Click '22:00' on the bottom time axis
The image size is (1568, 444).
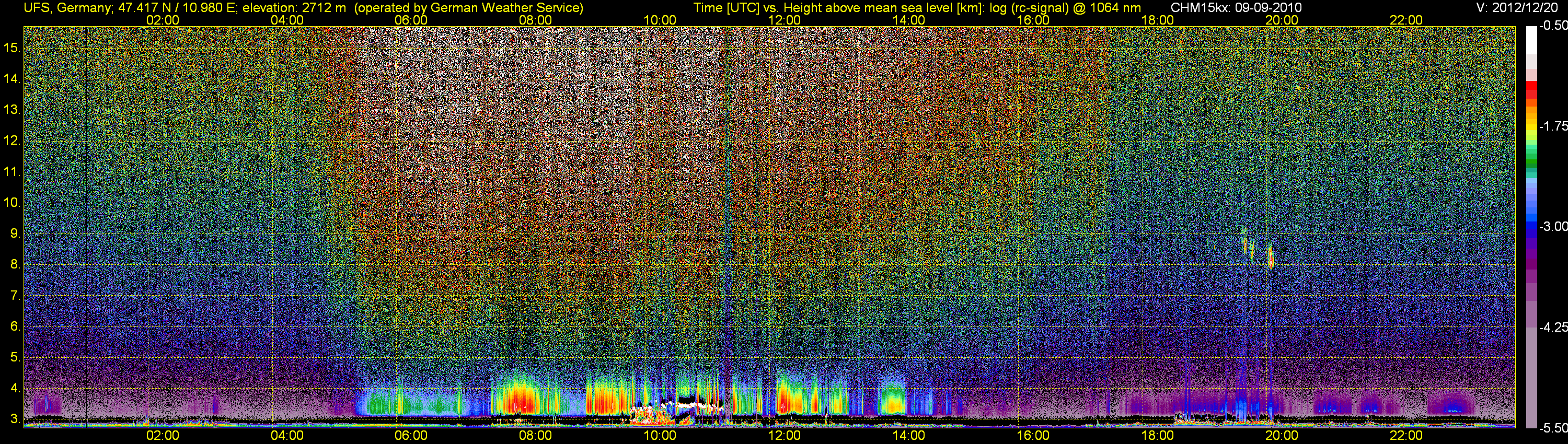click(1406, 436)
